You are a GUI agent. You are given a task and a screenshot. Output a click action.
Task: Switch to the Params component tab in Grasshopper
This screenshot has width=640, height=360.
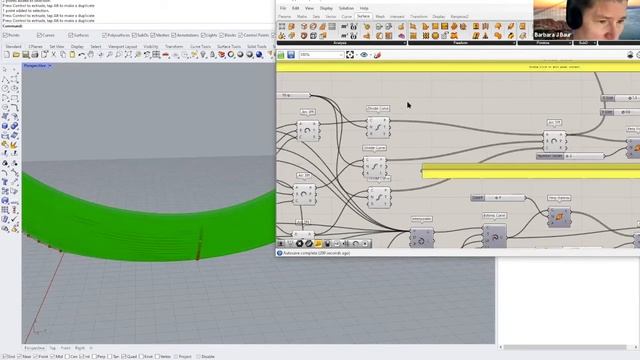click(x=284, y=17)
